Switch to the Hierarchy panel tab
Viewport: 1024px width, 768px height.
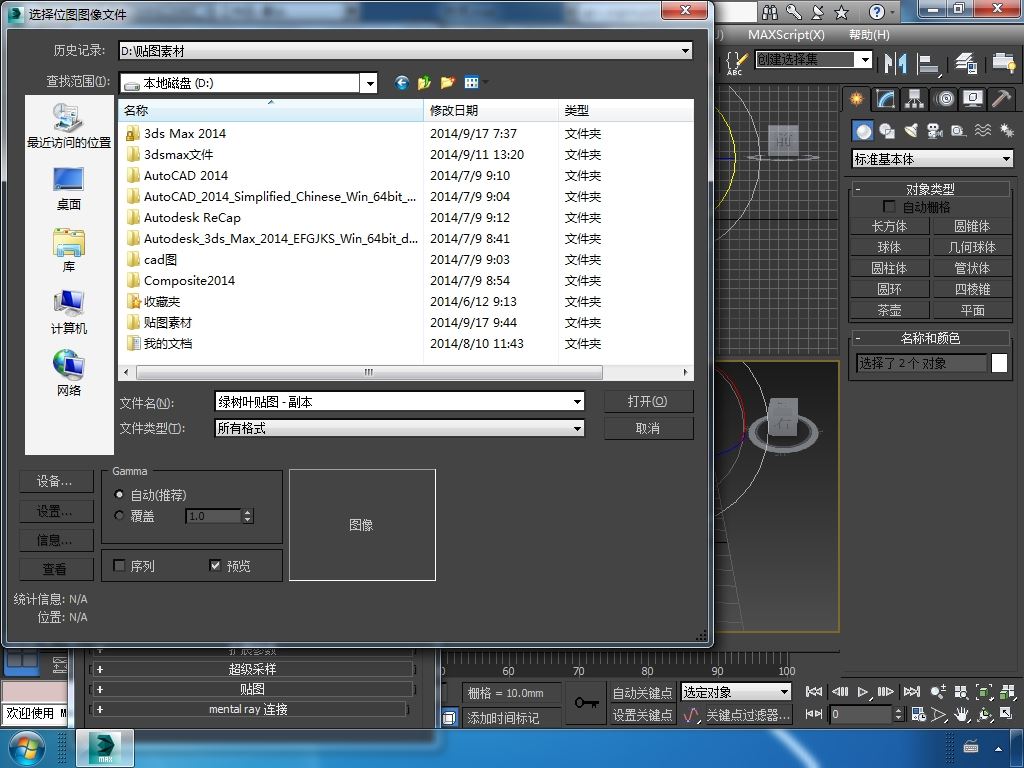pyautogui.click(x=914, y=99)
